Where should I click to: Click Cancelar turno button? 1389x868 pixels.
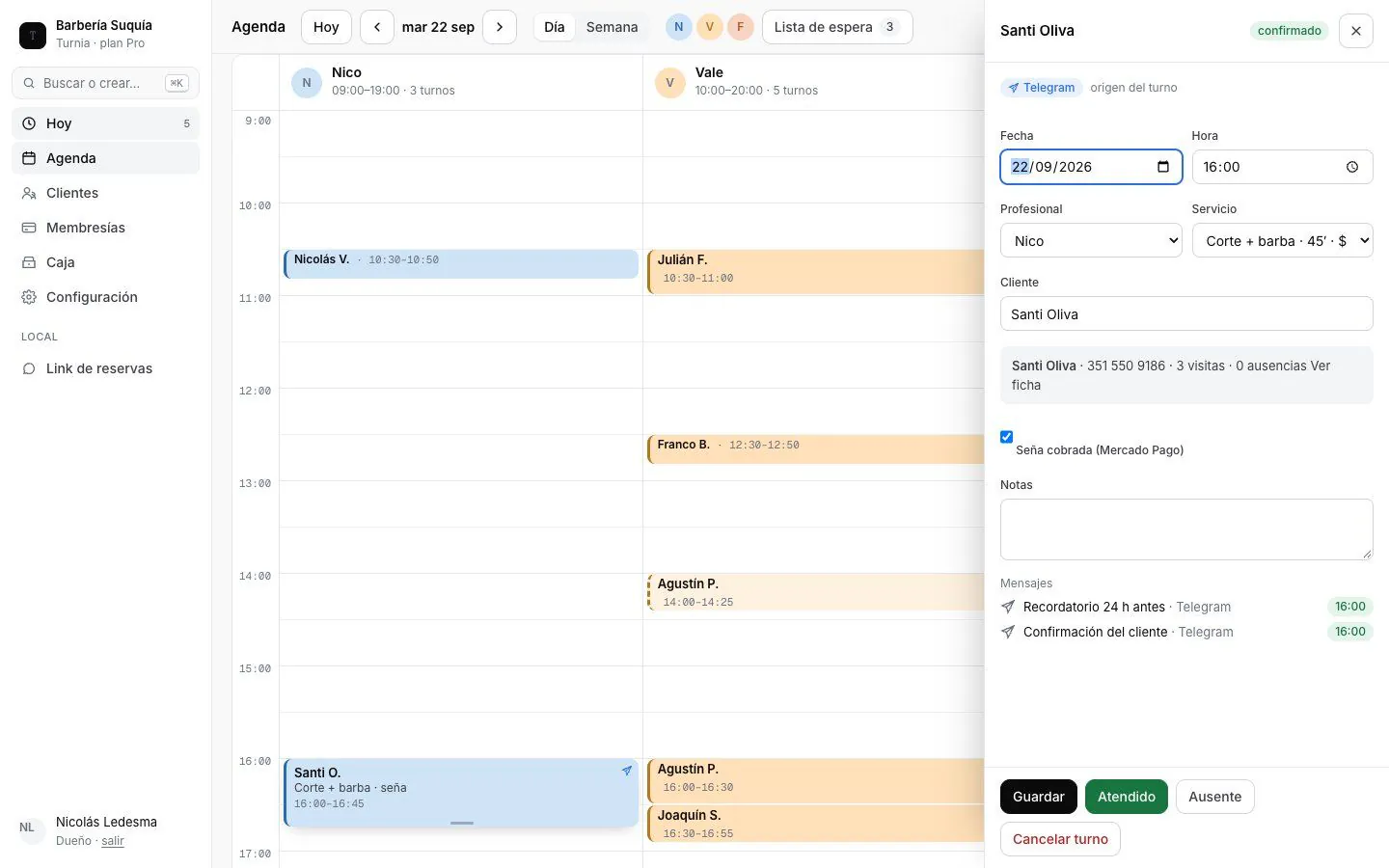click(1060, 839)
